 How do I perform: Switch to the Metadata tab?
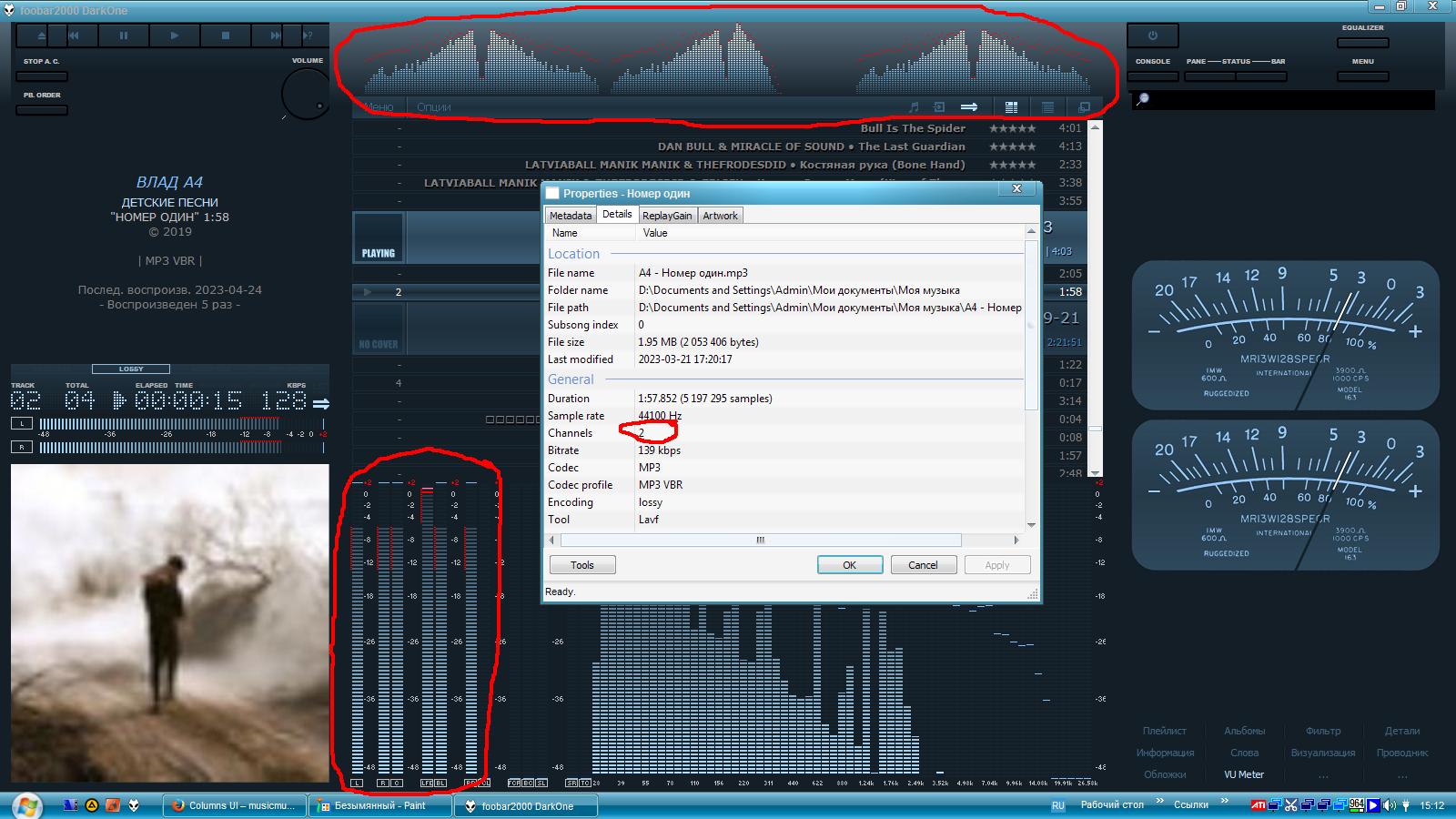click(x=570, y=216)
